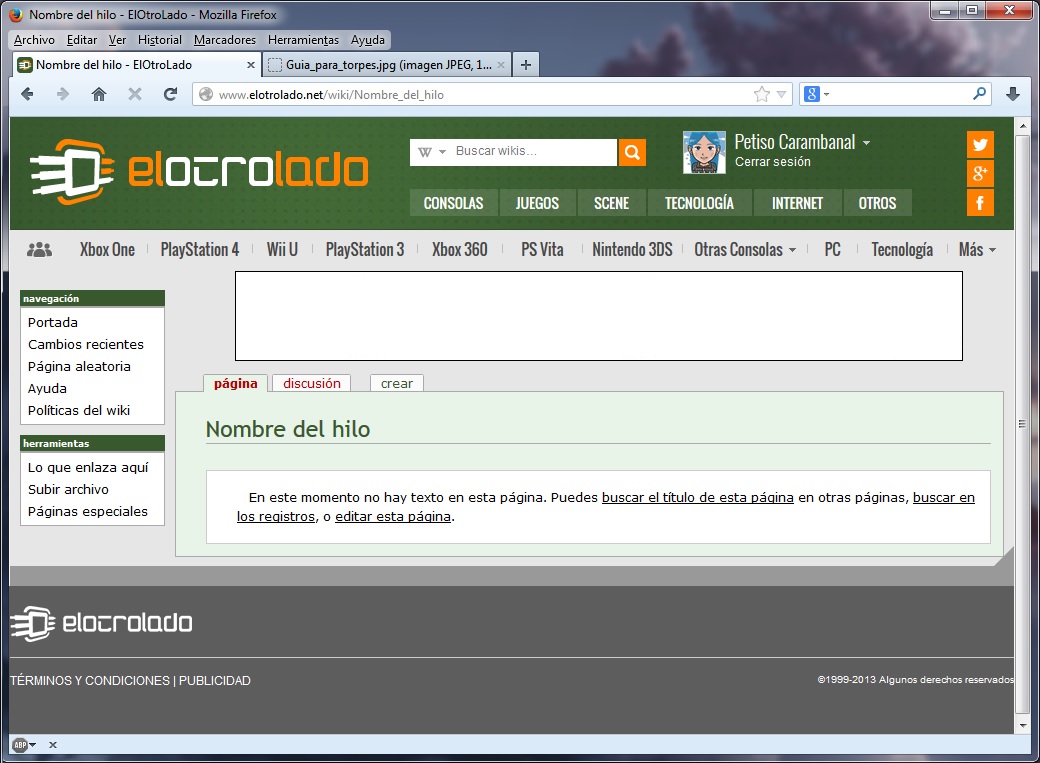Open the wiki search type W dropdown

tap(432, 152)
